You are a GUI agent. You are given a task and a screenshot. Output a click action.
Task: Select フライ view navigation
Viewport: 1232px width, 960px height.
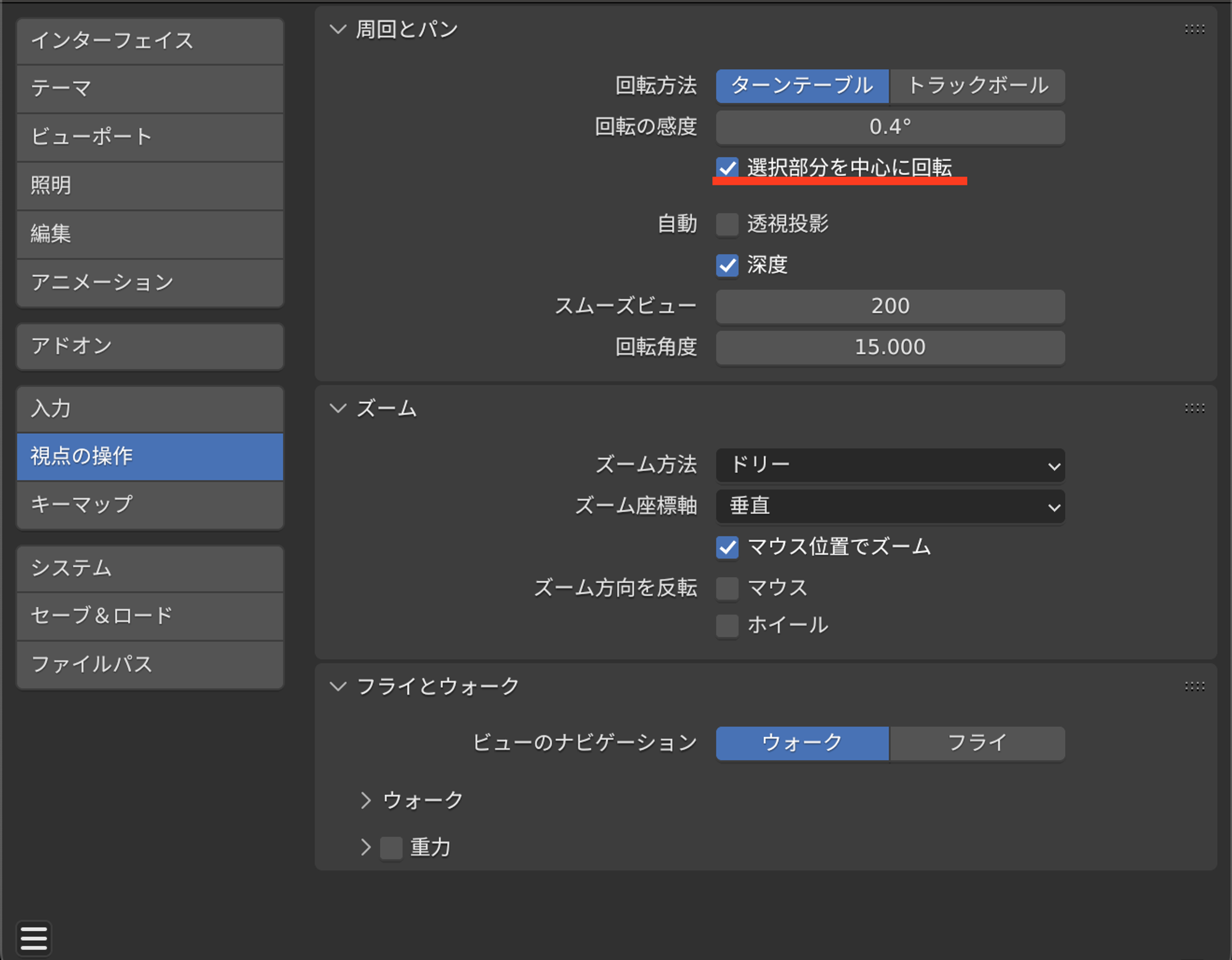pyautogui.click(x=978, y=743)
